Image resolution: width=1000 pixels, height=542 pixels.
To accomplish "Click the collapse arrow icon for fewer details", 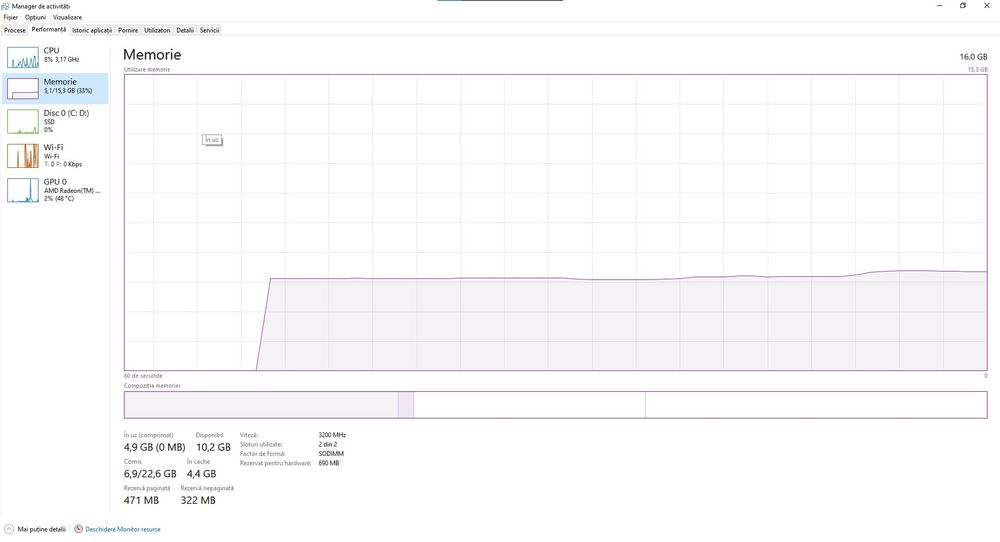I will 9,529.
